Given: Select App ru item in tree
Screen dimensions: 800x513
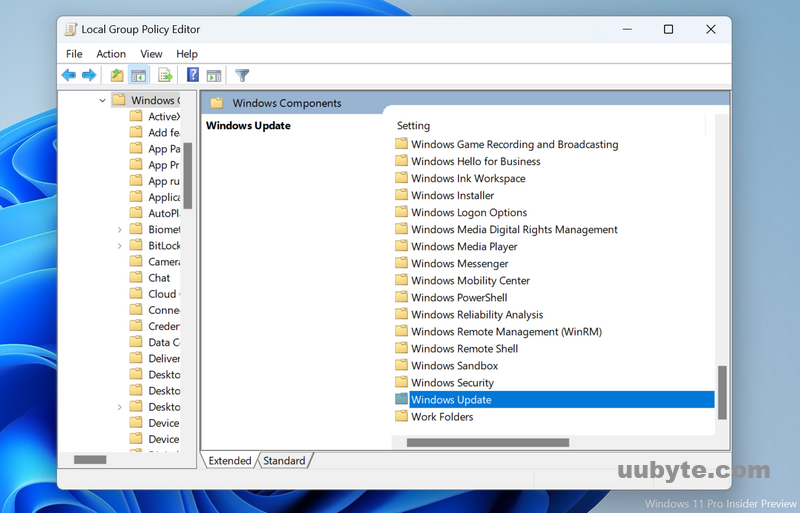Looking at the screenshot, I should 164,181.
